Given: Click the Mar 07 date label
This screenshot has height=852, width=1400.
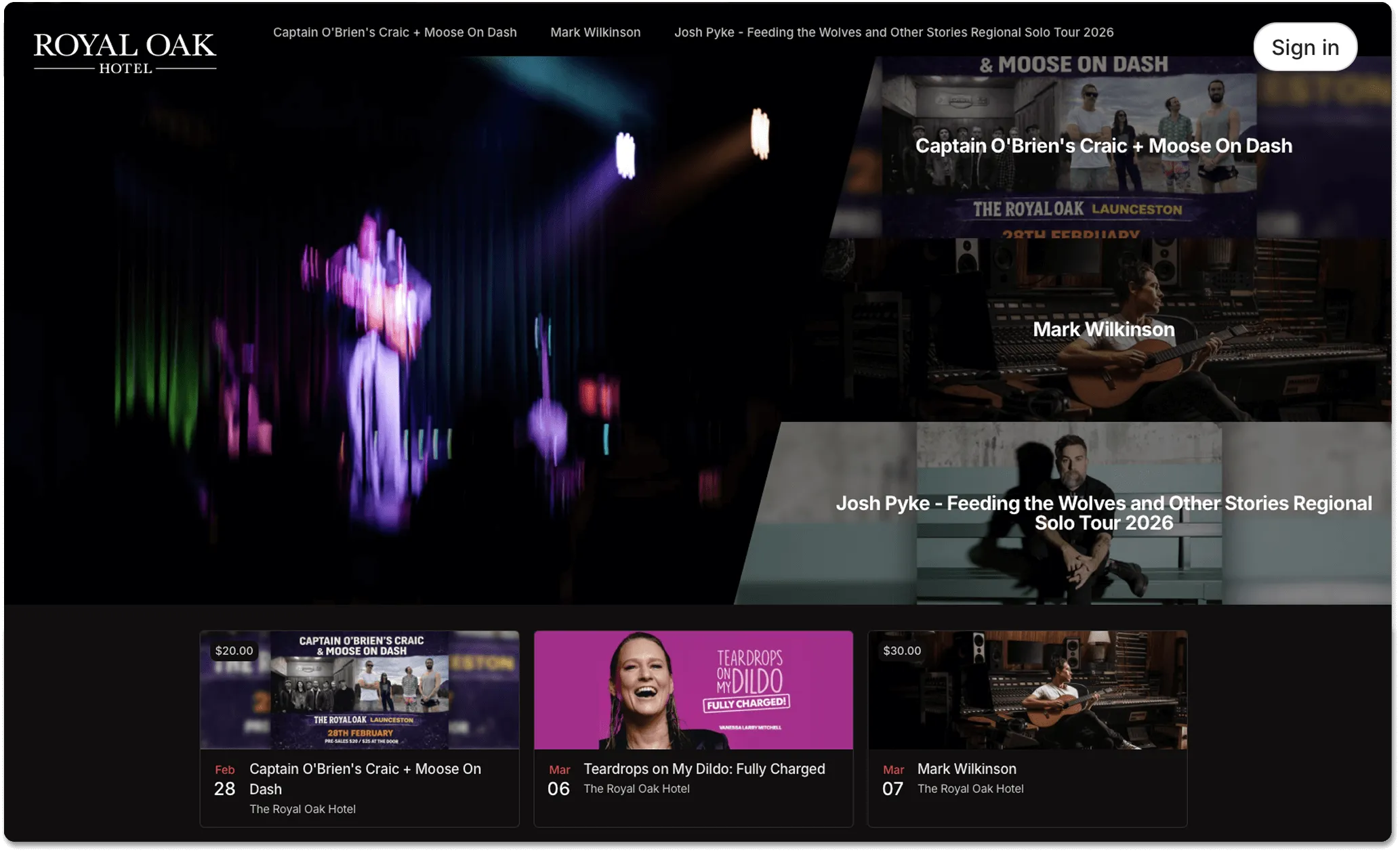Looking at the screenshot, I should pos(892,780).
